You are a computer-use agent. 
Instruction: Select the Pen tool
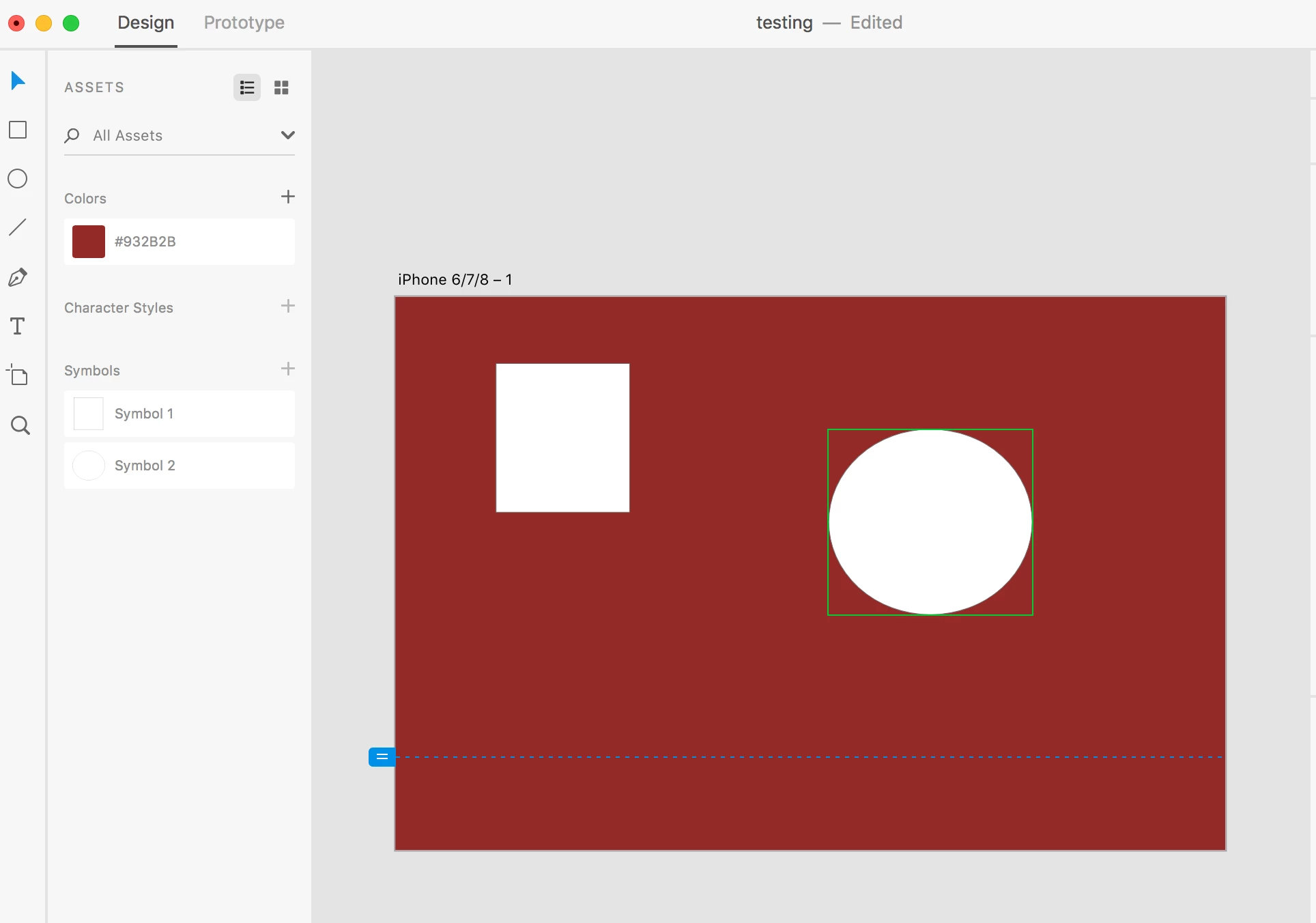[x=18, y=277]
